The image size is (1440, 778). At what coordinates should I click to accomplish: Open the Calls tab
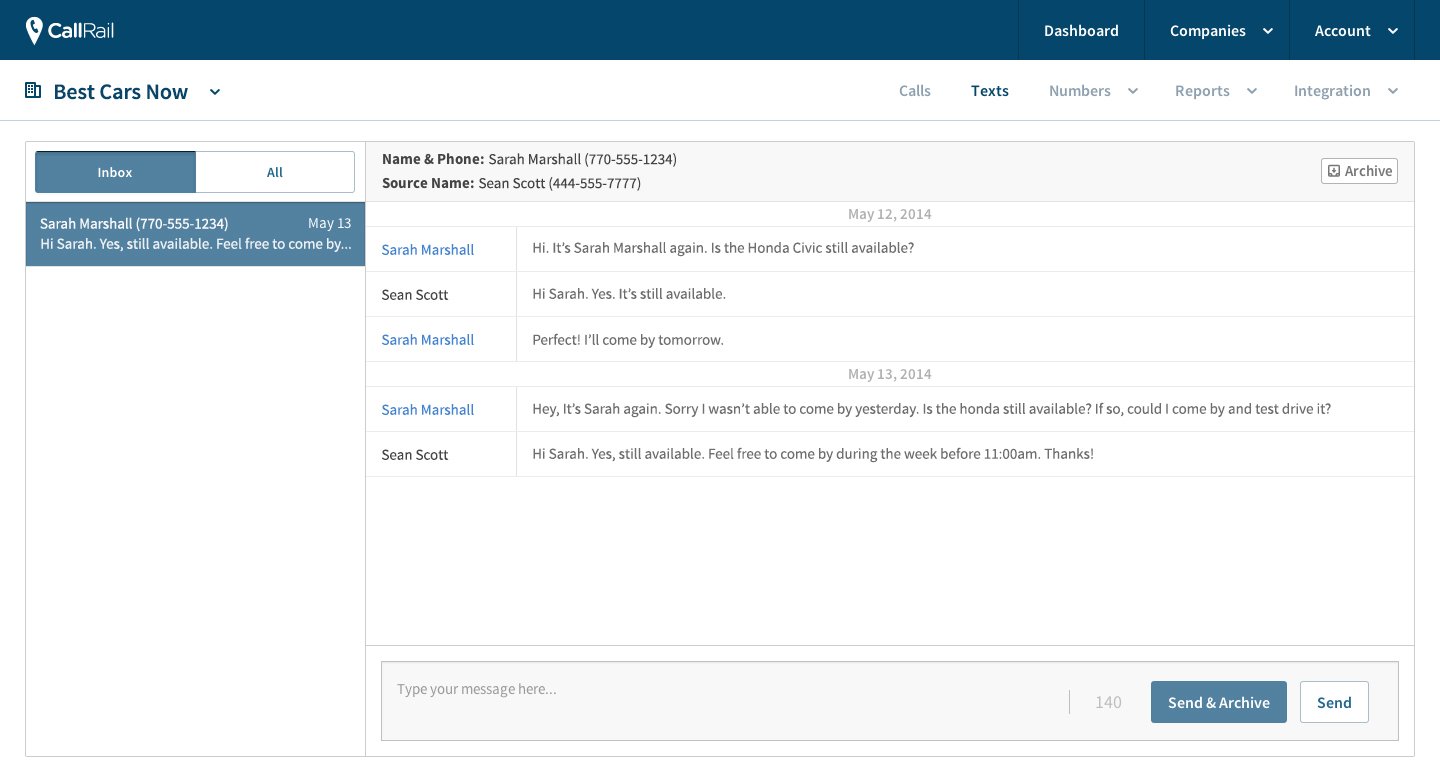click(914, 91)
